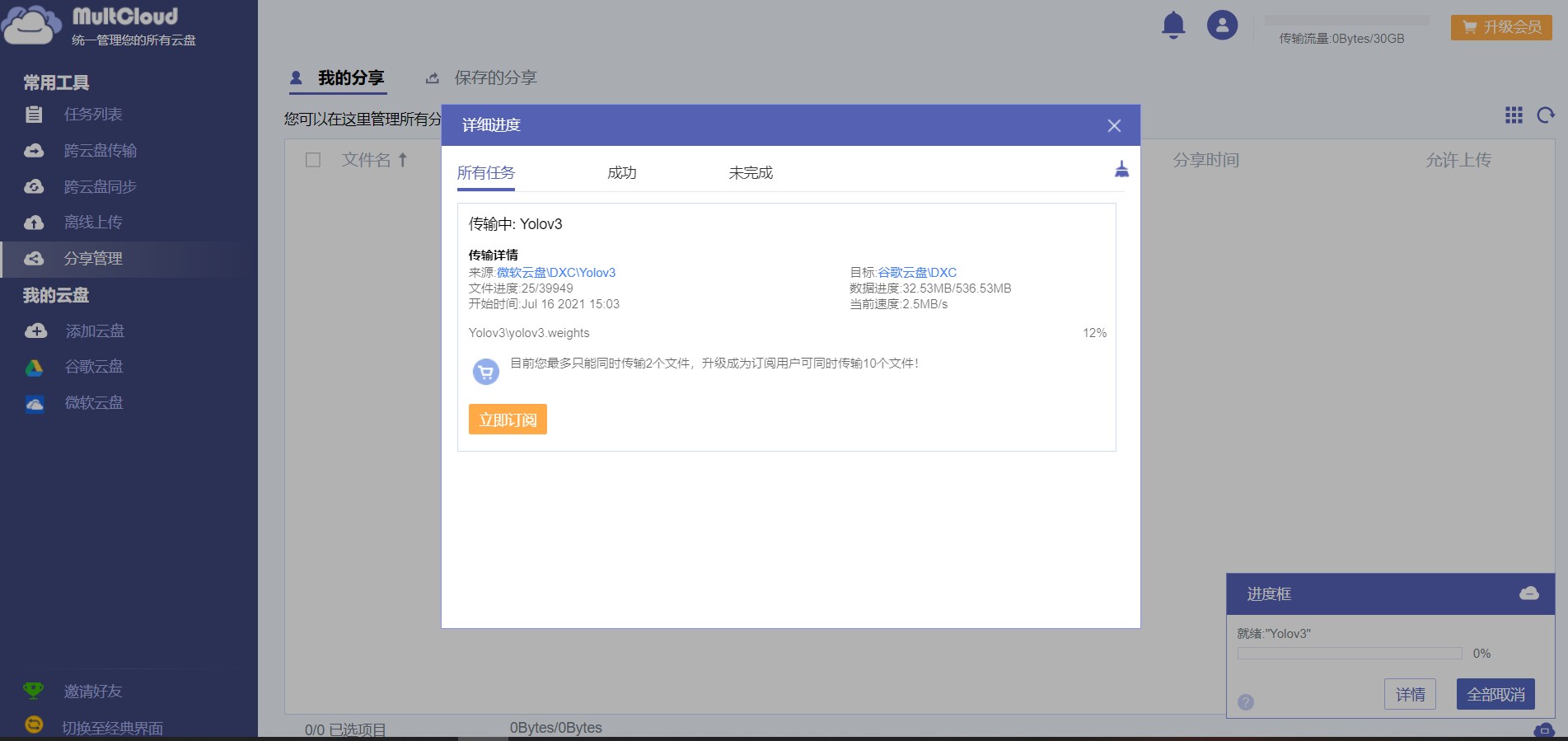Select the 成功 tab

(622, 173)
